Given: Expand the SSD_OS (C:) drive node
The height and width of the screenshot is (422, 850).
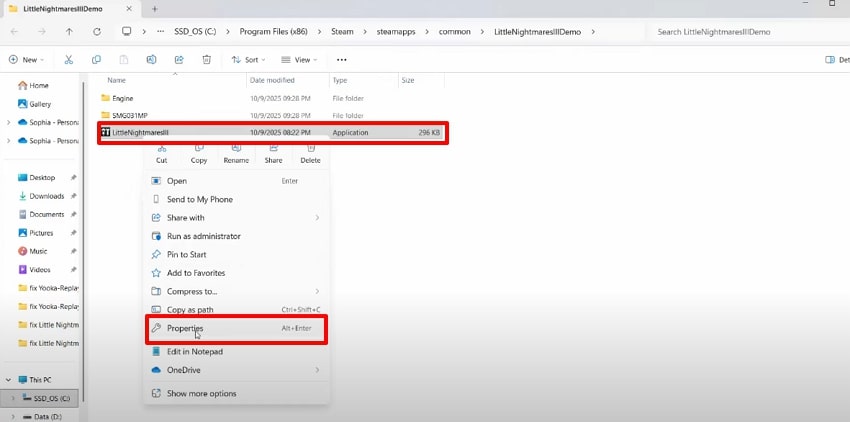Looking at the screenshot, I should (x=14, y=398).
